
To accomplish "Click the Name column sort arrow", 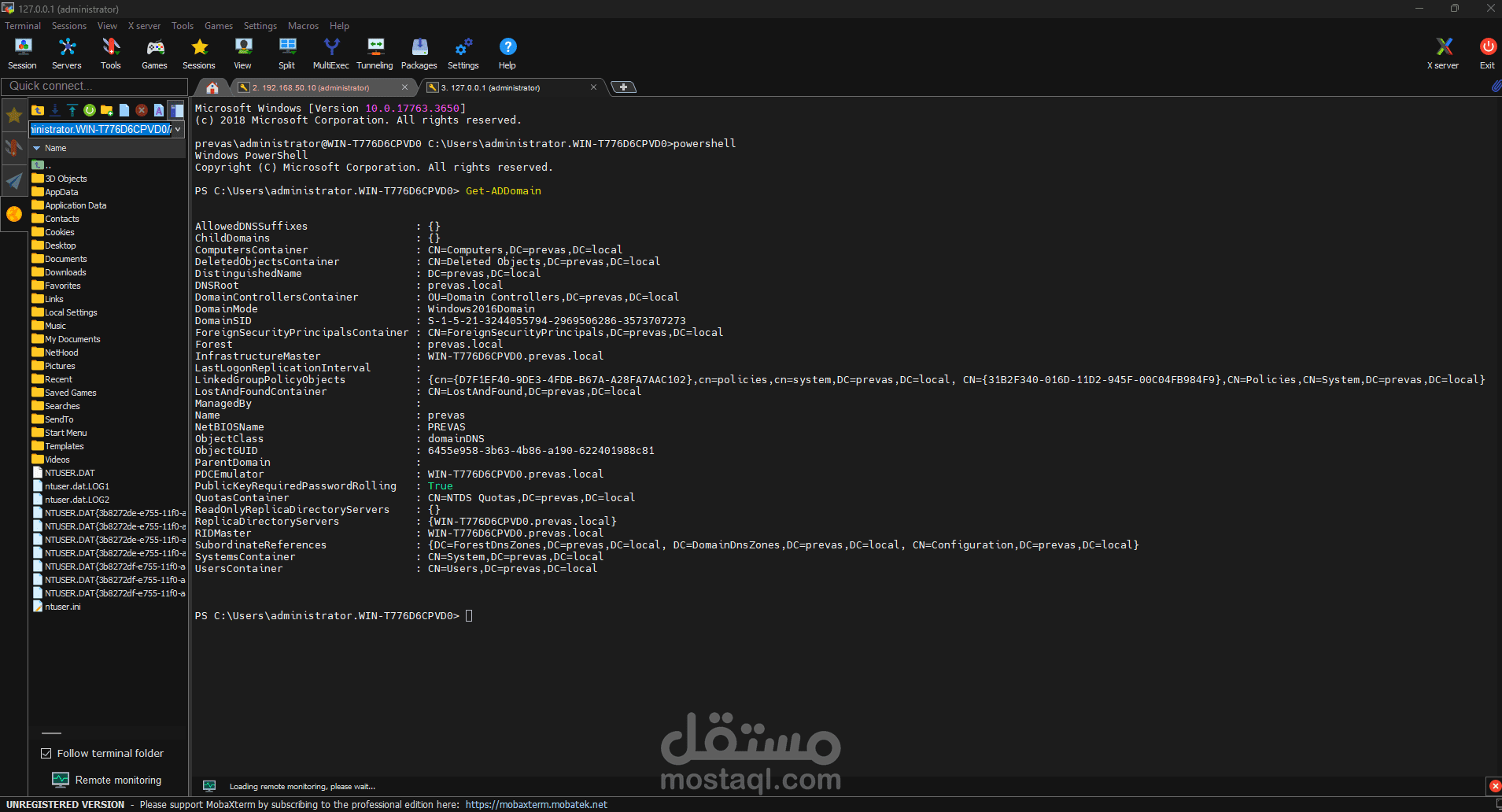I will tap(36, 148).
